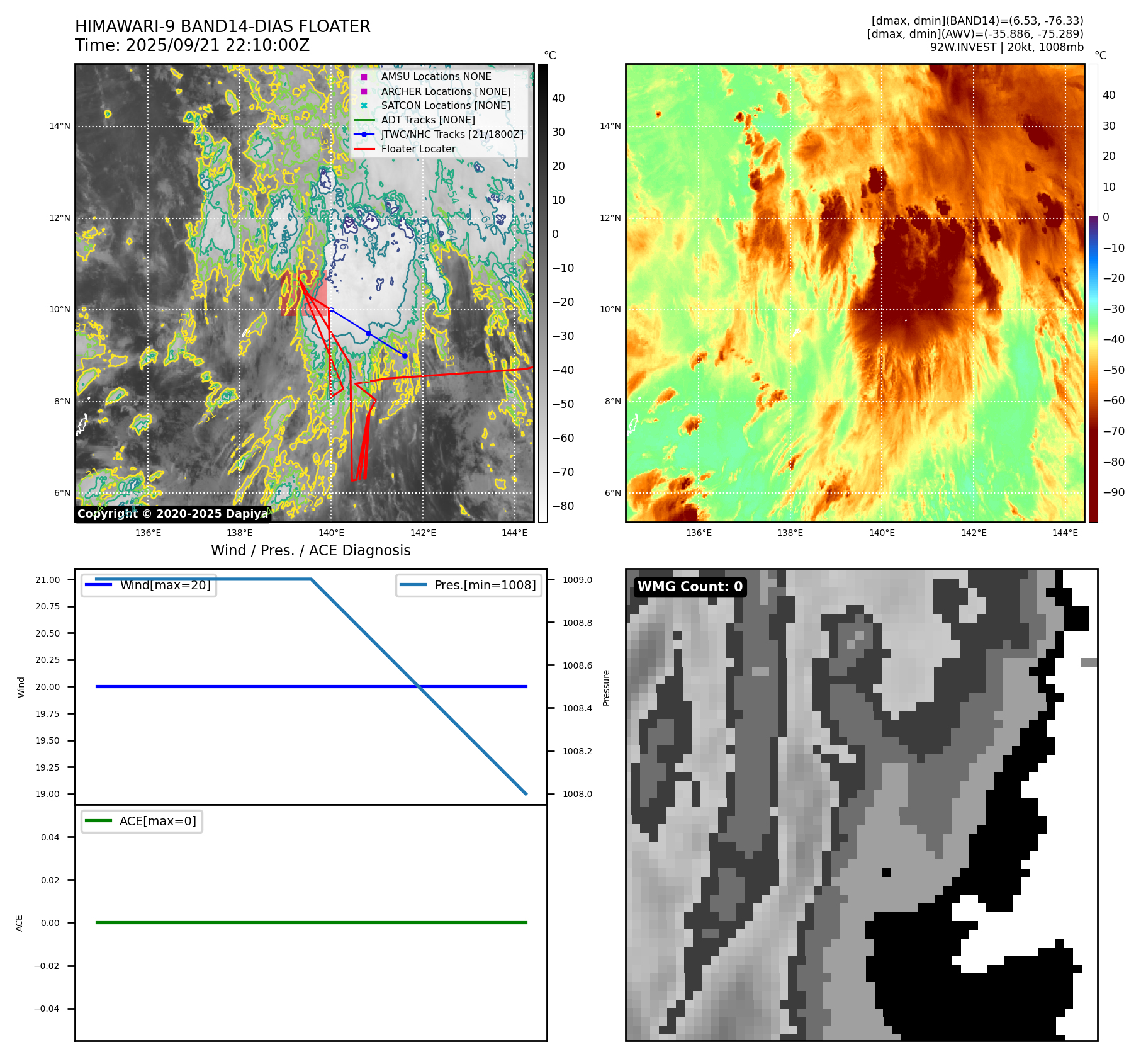Click the green ACE line at 0.00

pyautogui.click(x=311, y=922)
